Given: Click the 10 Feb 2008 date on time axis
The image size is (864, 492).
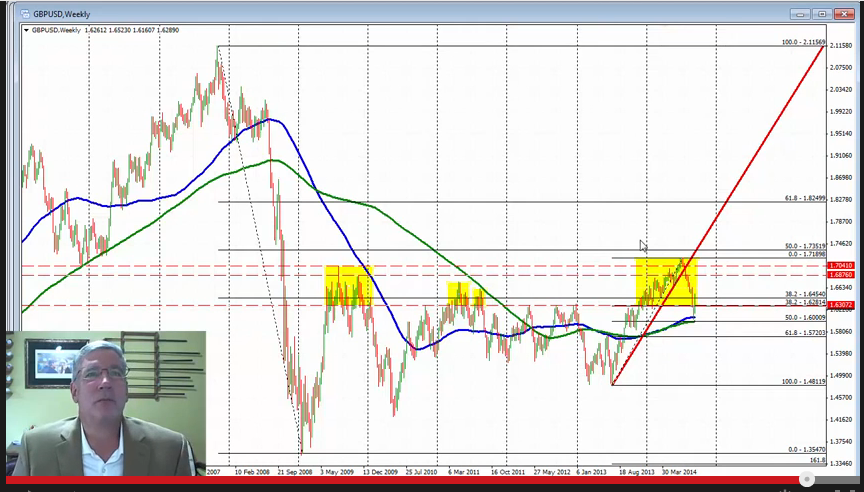Looking at the screenshot, I should pyautogui.click(x=252, y=472).
